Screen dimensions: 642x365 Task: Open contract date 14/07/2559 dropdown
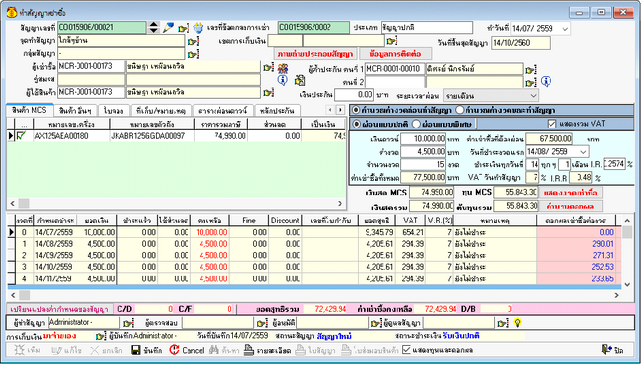click(x=565, y=29)
